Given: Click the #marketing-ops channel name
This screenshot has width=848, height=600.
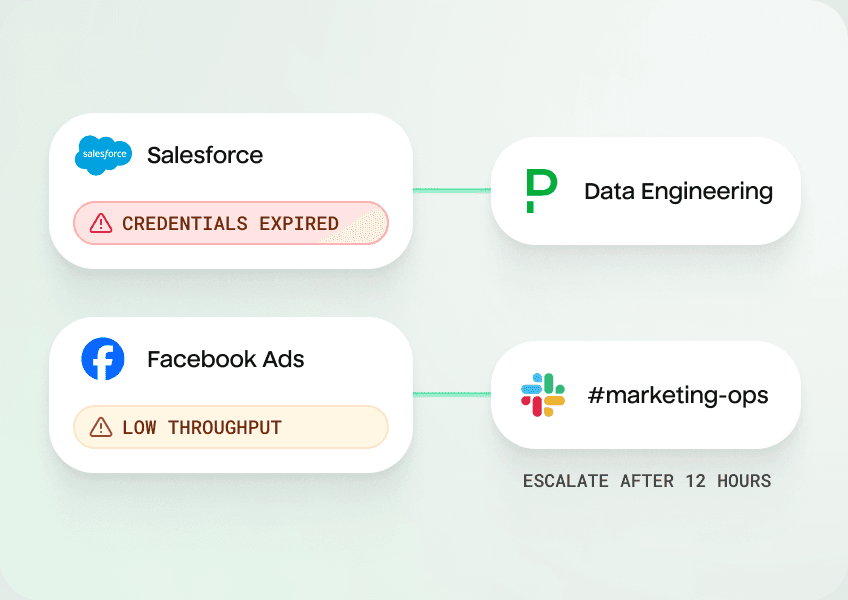Looking at the screenshot, I should point(678,395).
